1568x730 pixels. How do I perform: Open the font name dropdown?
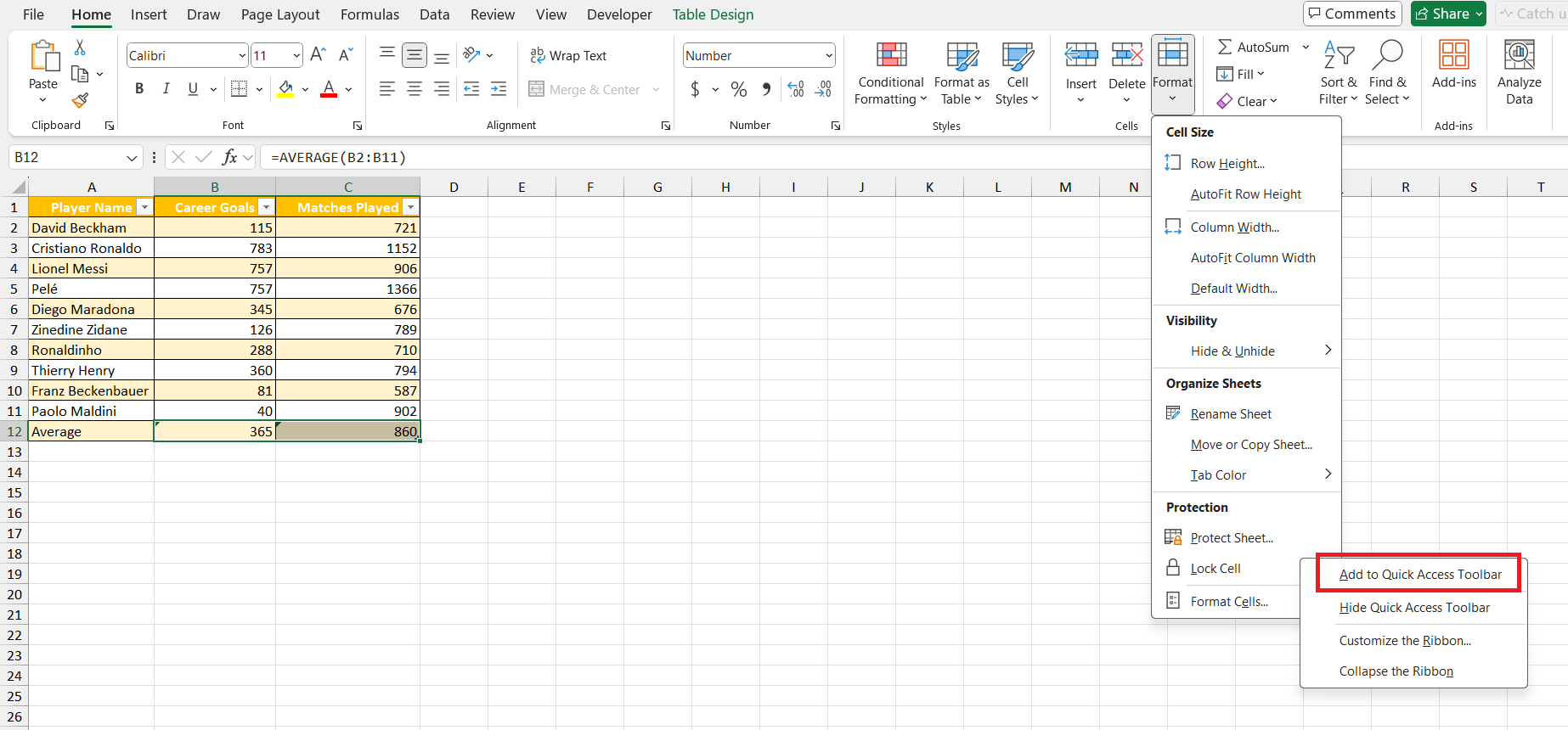pyautogui.click(x=242, y=56)
